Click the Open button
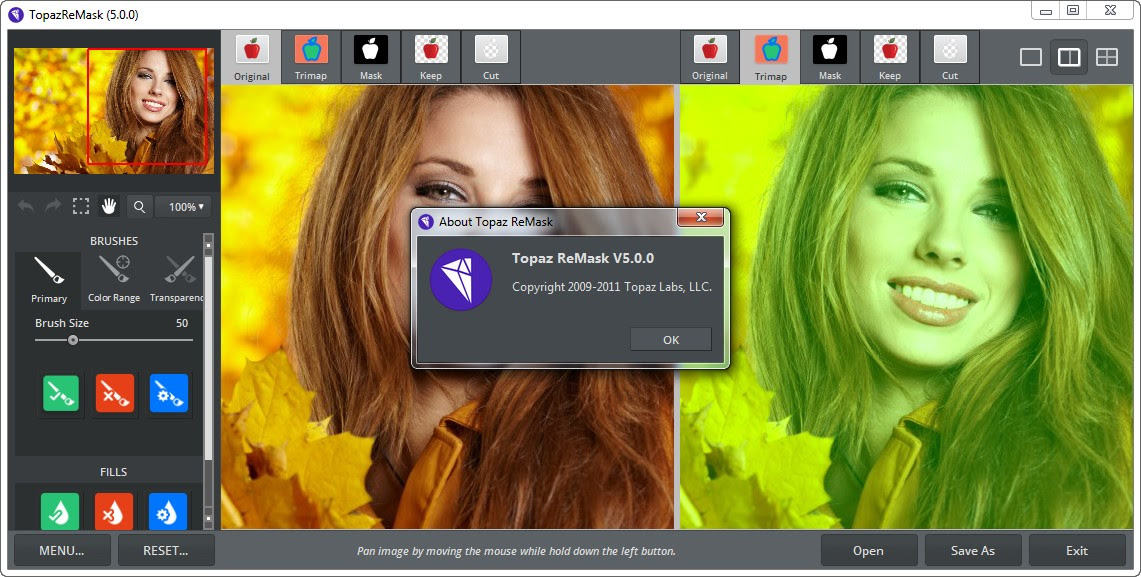Viewport: 1141px width, 577px height. tap(869, 551)
